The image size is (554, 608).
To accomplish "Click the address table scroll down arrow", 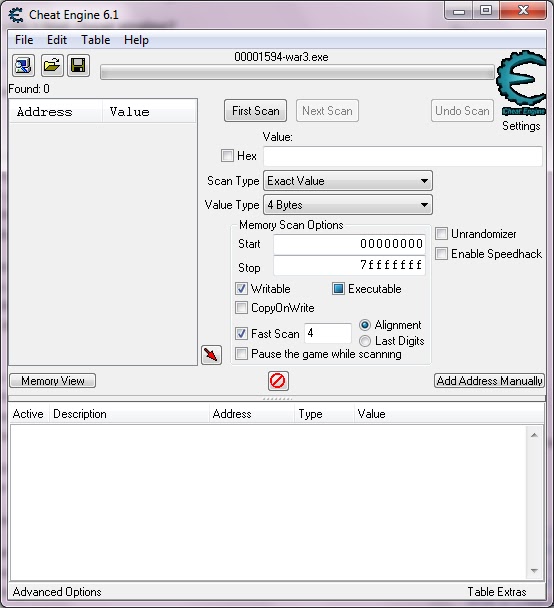I will [534, 571].
